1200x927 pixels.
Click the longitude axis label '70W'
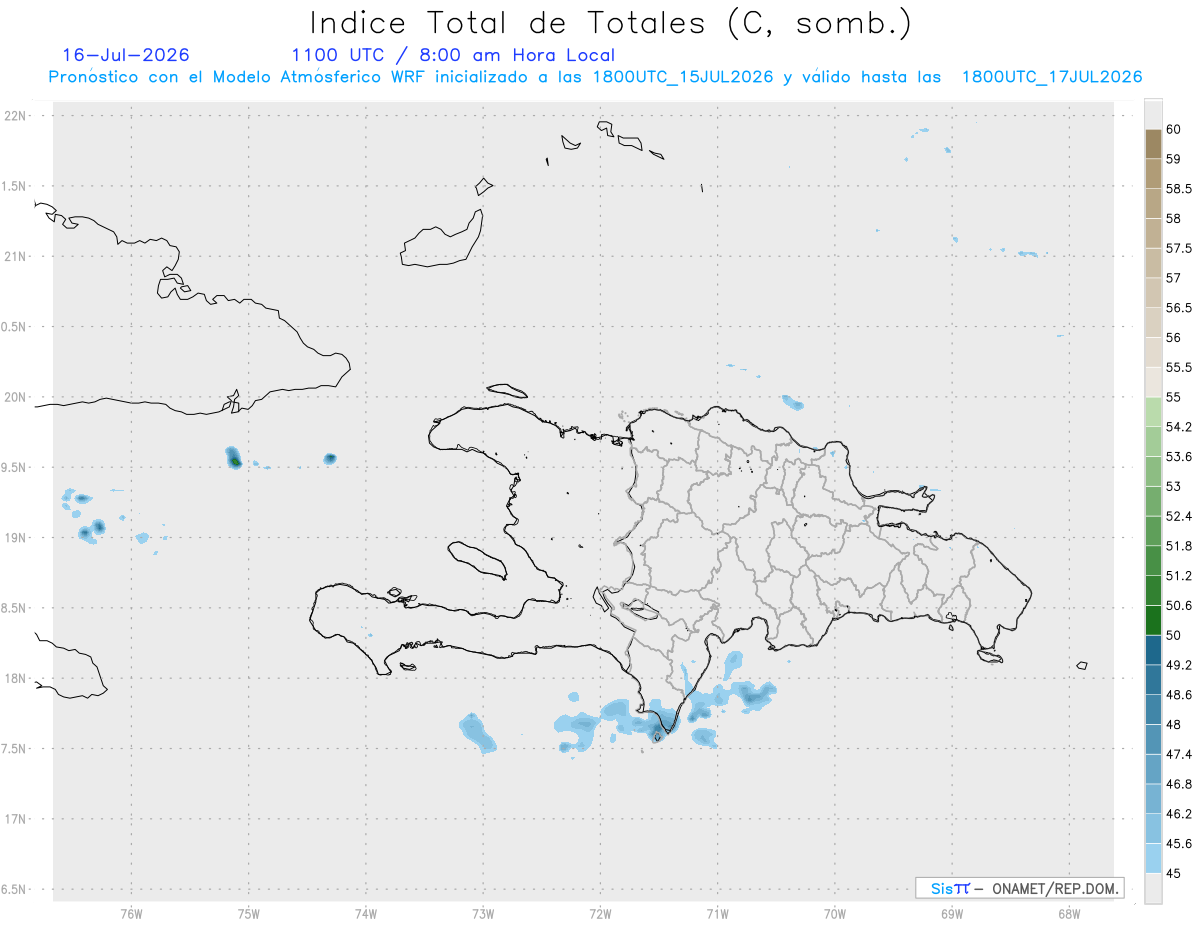[x=834, y=912]
